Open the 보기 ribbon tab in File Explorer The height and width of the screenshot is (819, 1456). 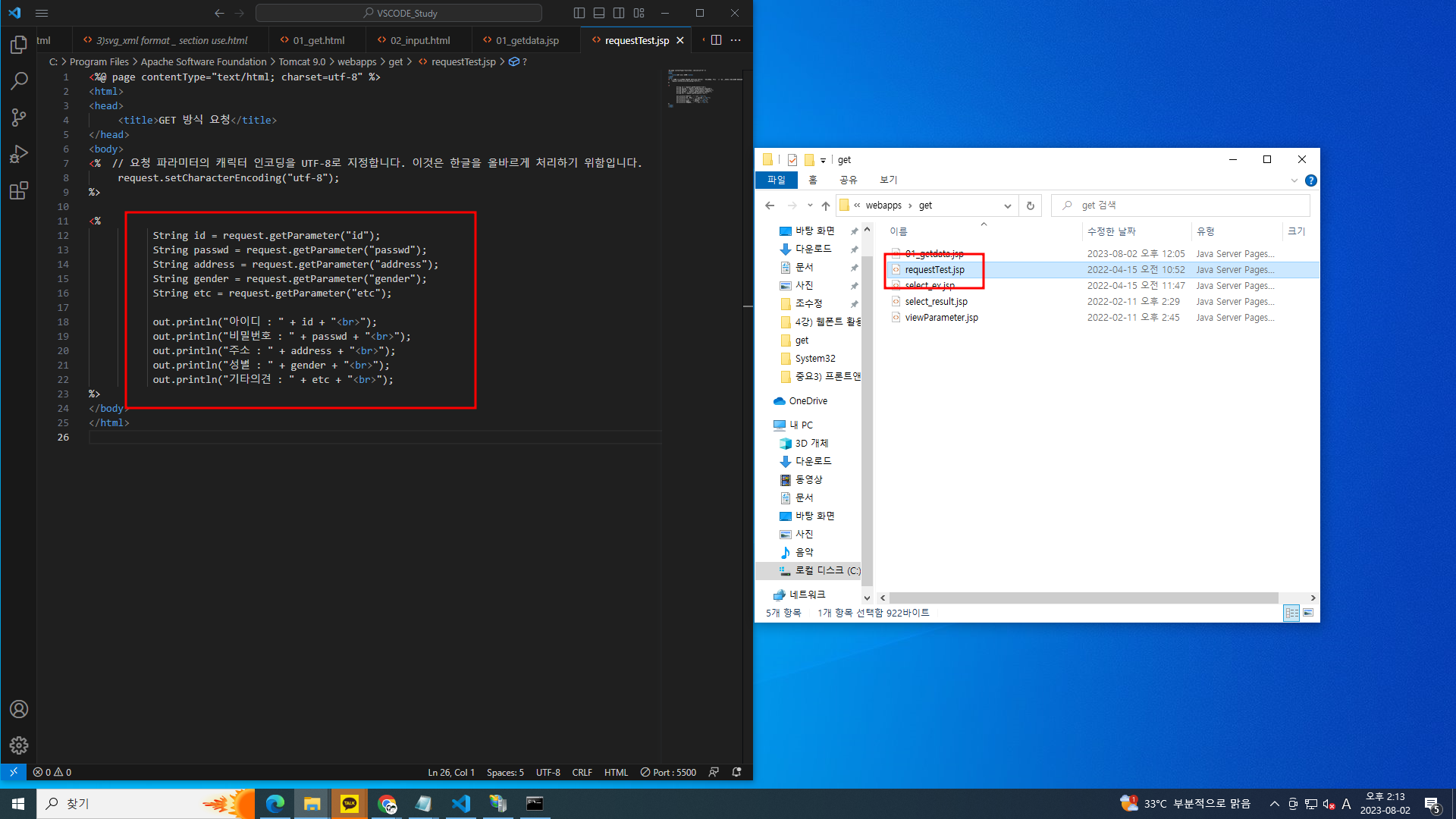pyautogui.click(x=888, y=180)
